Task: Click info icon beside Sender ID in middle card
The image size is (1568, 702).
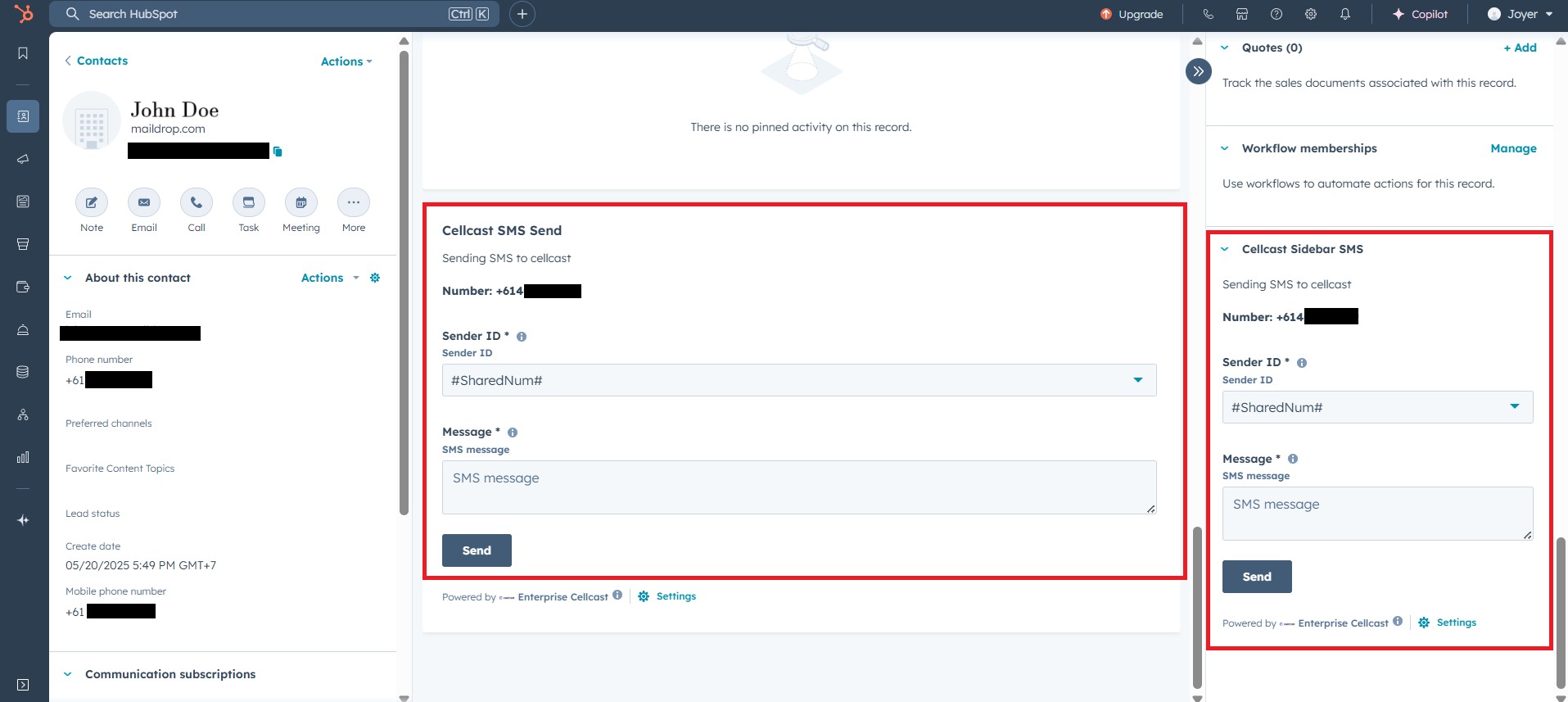Action: point(522,337)
